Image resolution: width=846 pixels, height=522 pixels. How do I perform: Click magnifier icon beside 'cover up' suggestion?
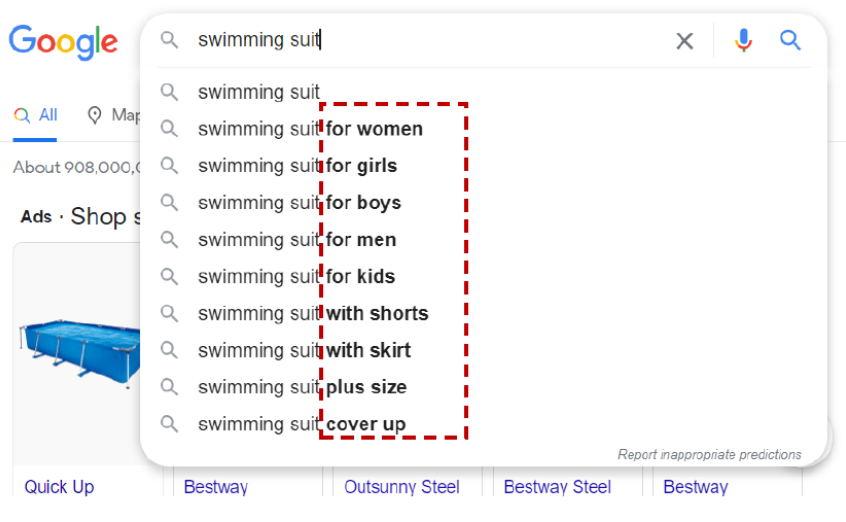(x=170, y=424)
